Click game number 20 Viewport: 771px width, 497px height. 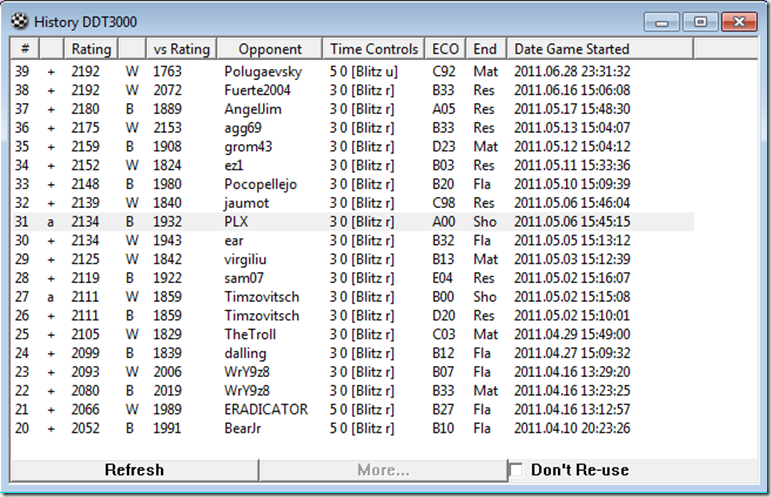(22, 428)
